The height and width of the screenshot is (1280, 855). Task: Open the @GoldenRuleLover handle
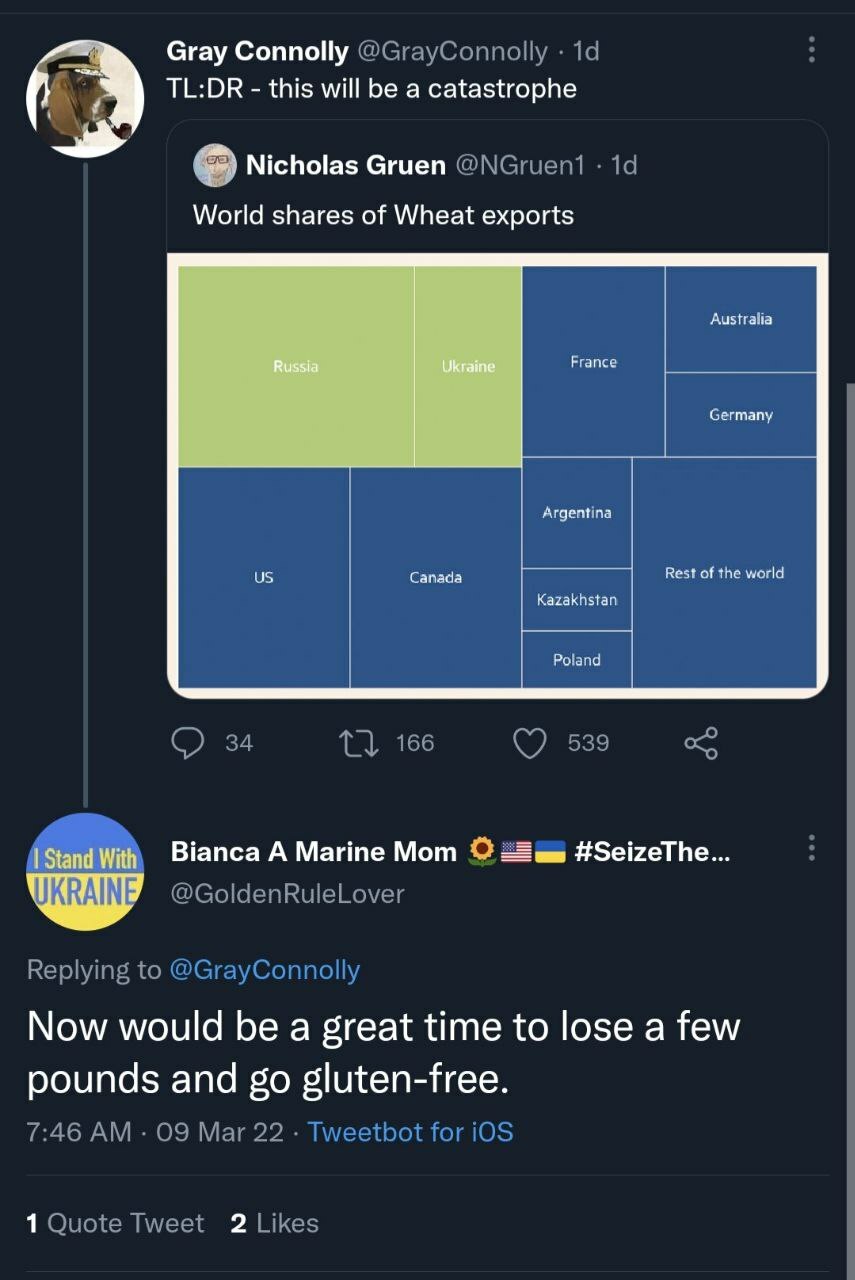288,893
